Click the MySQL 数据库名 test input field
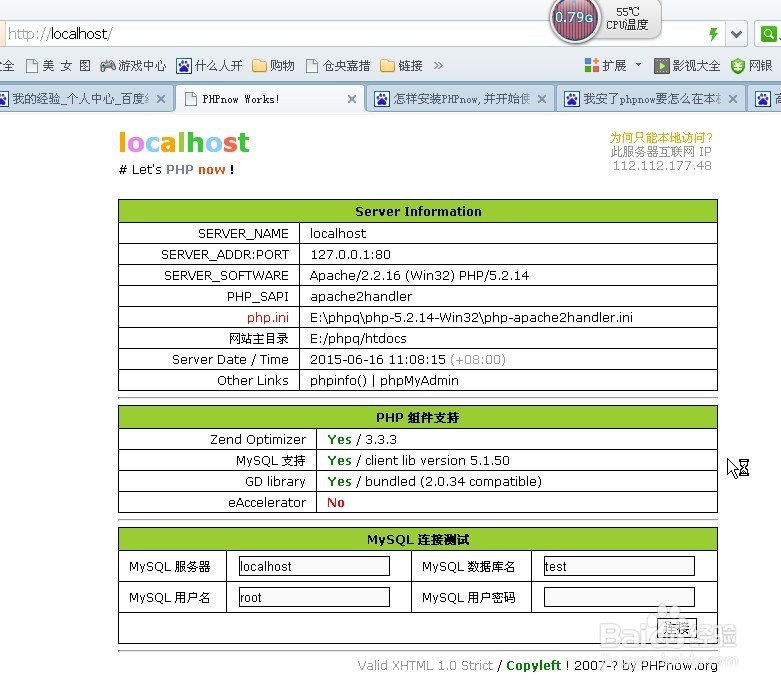The image size is (781, 687). coord(619,566)
